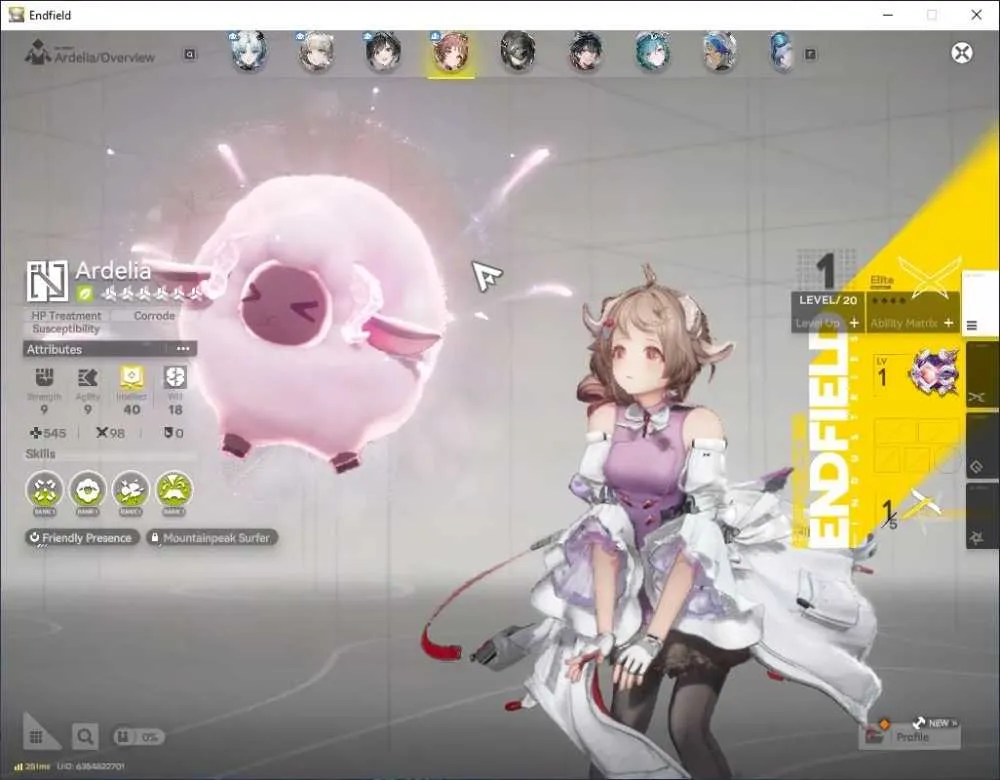
Task: Click the locked Mountainpeak Surfer talent
Action: 212,538
